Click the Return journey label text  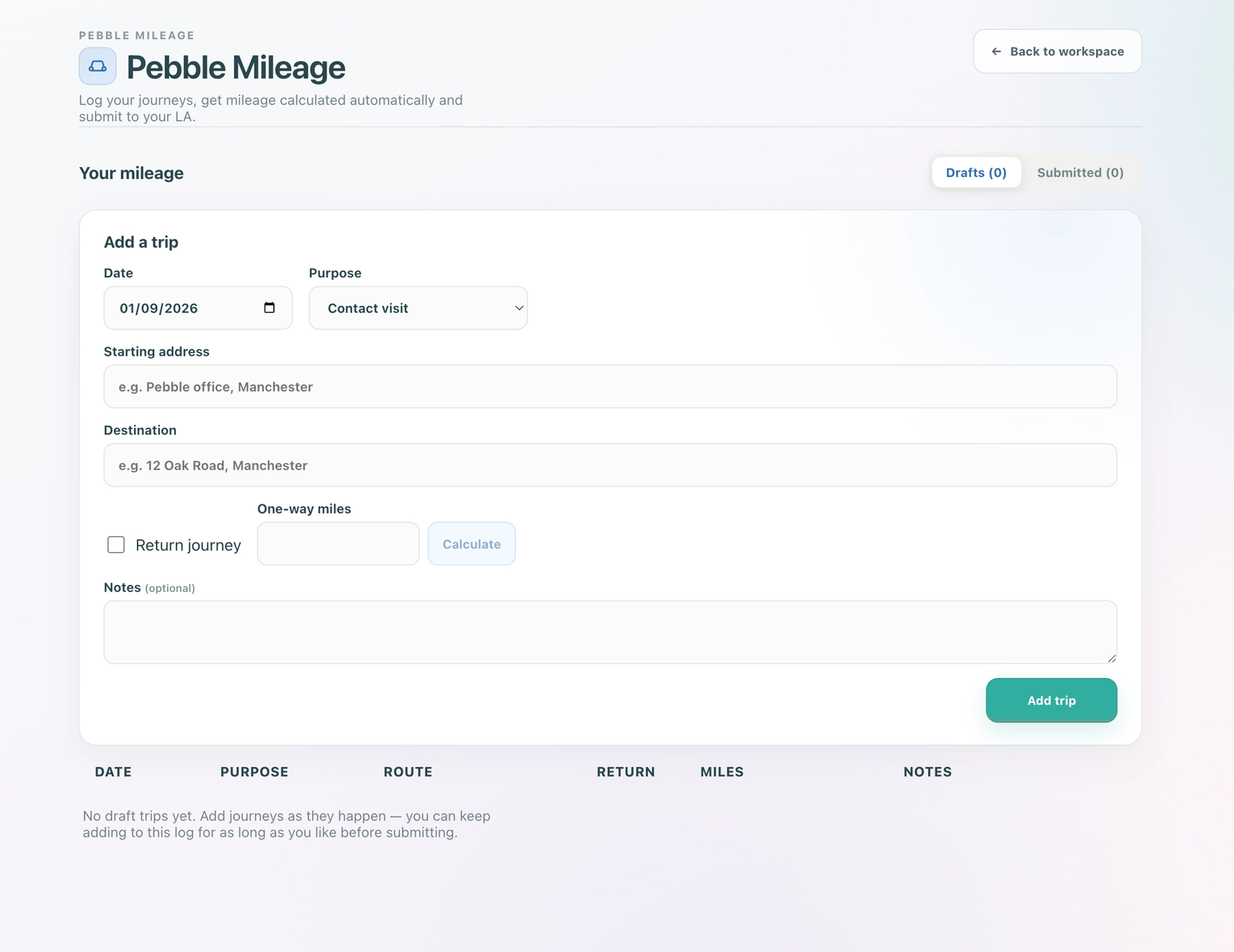[188, 545]
